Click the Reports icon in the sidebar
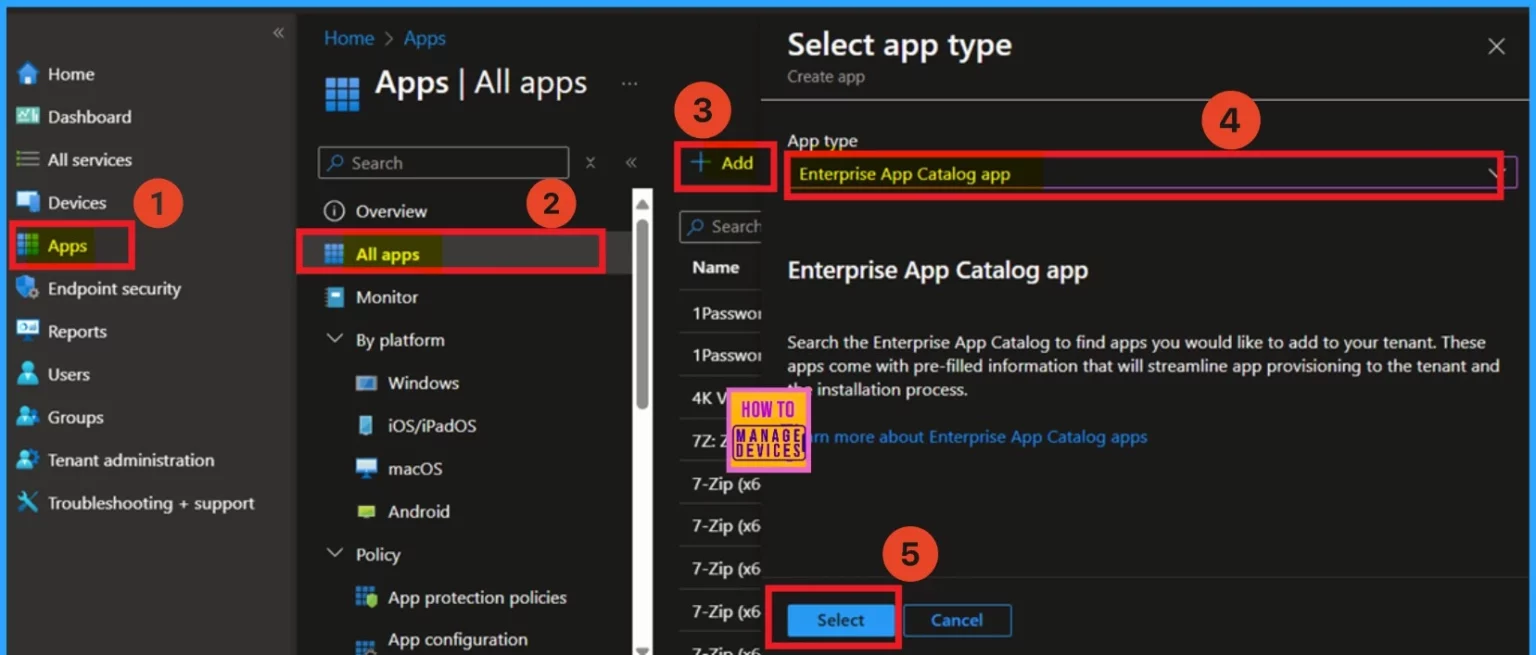 tap(28, 331)
